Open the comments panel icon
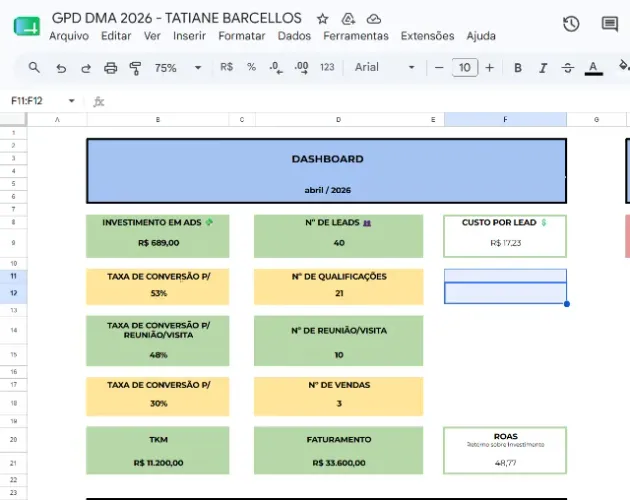 610,24
